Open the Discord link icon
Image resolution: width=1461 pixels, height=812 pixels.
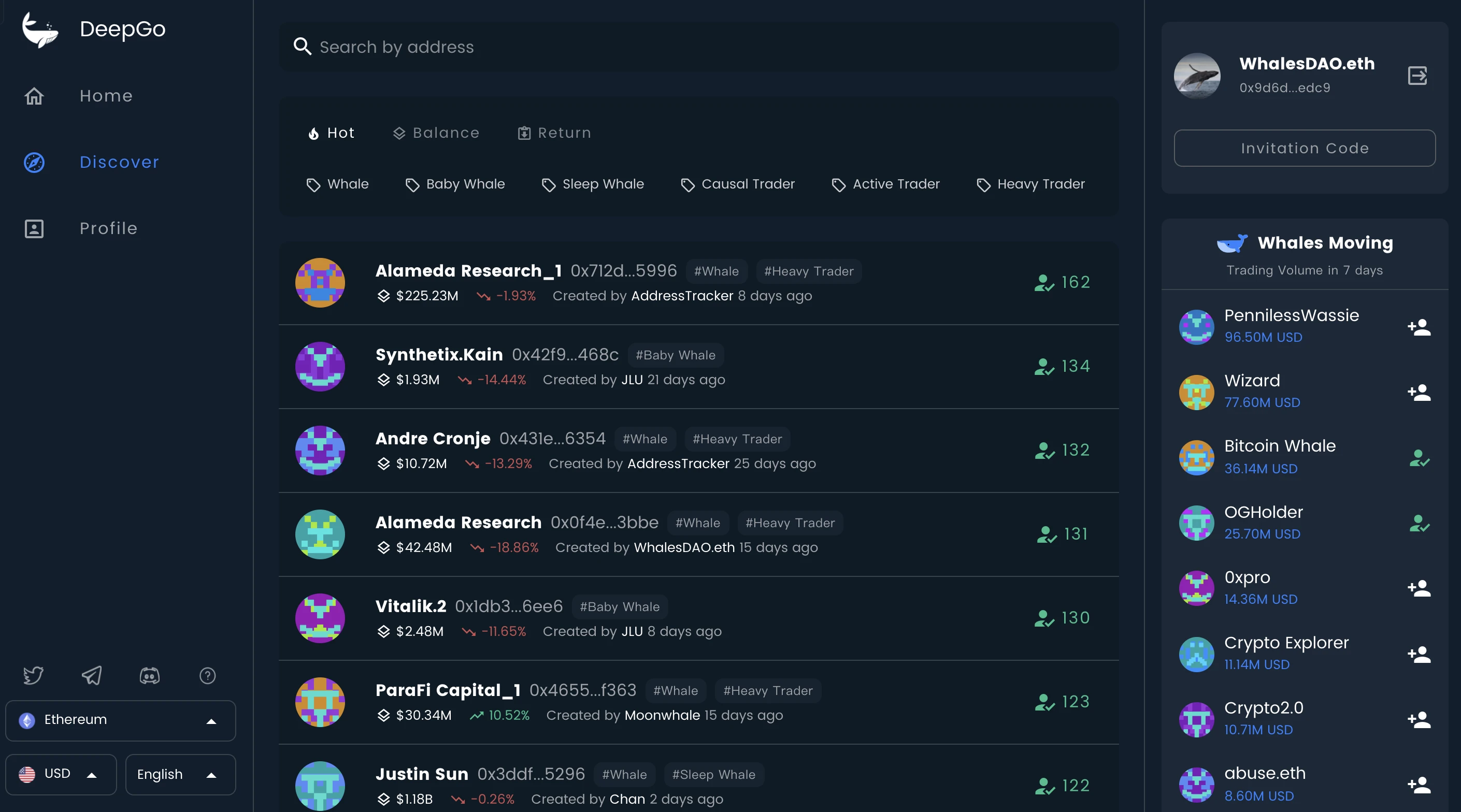pyautogui.click(x=150, y=675)
